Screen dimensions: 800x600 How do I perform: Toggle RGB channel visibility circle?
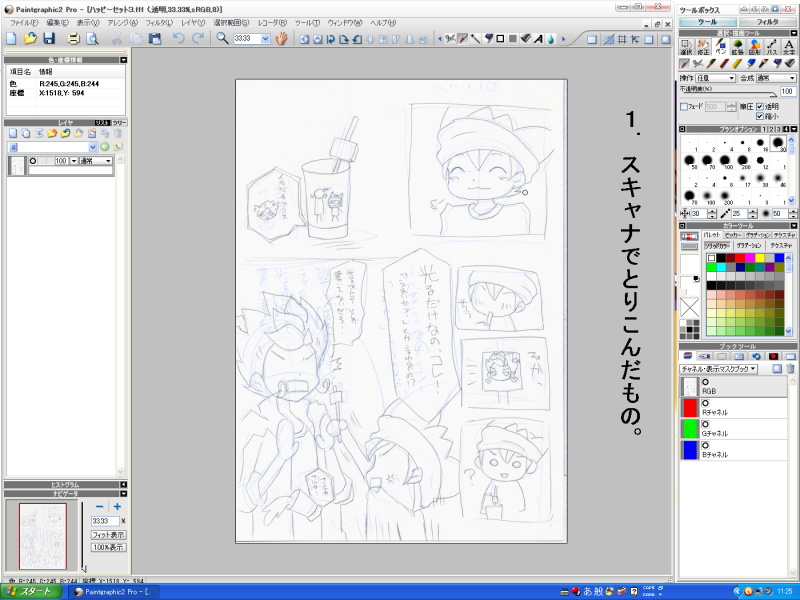point(706,382)
